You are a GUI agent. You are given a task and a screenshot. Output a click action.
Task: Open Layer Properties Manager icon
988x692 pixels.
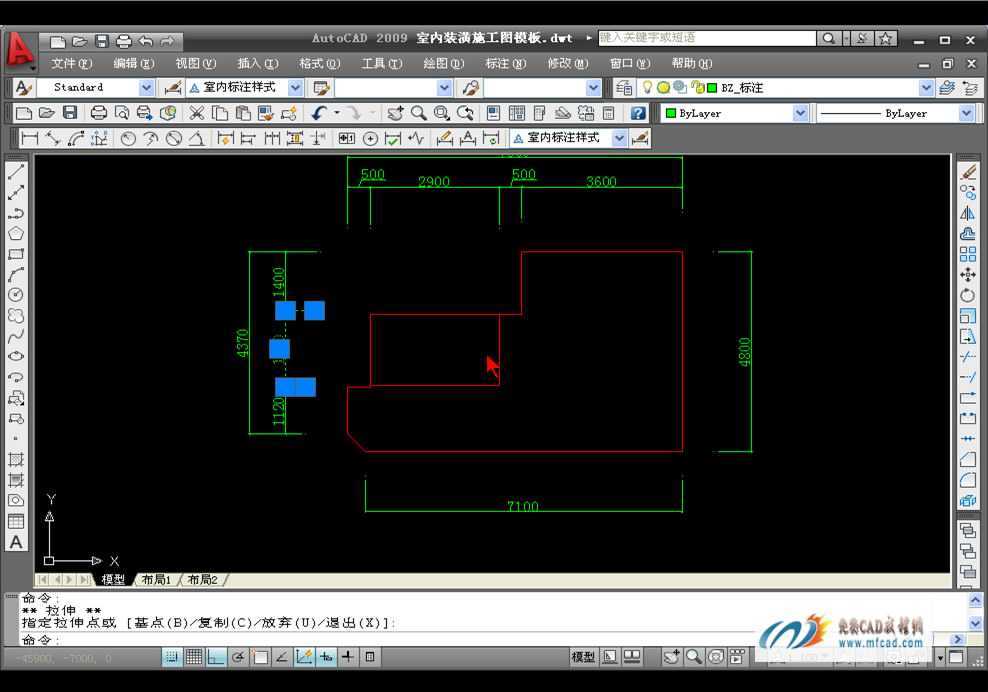624,88
